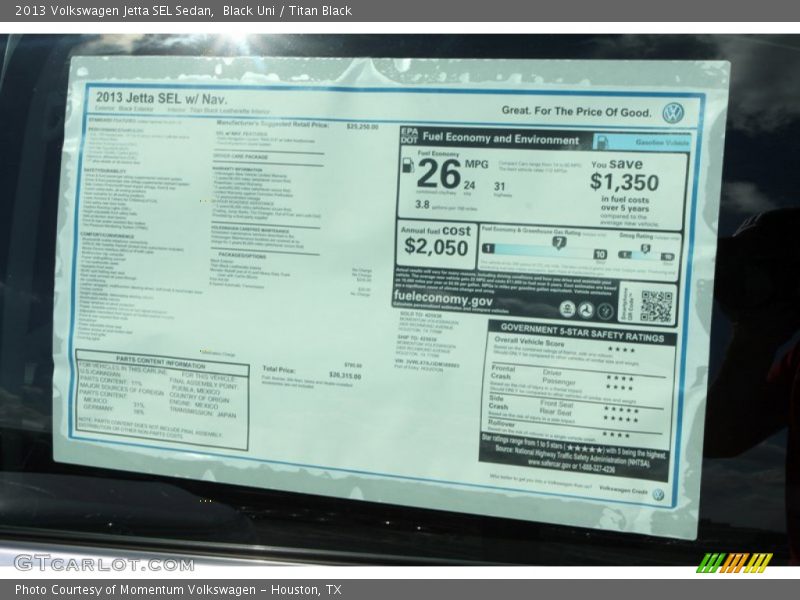800x600 pixels.
Task: Click "Fuel Economy and Environment" header
Action: coord(501,138)
